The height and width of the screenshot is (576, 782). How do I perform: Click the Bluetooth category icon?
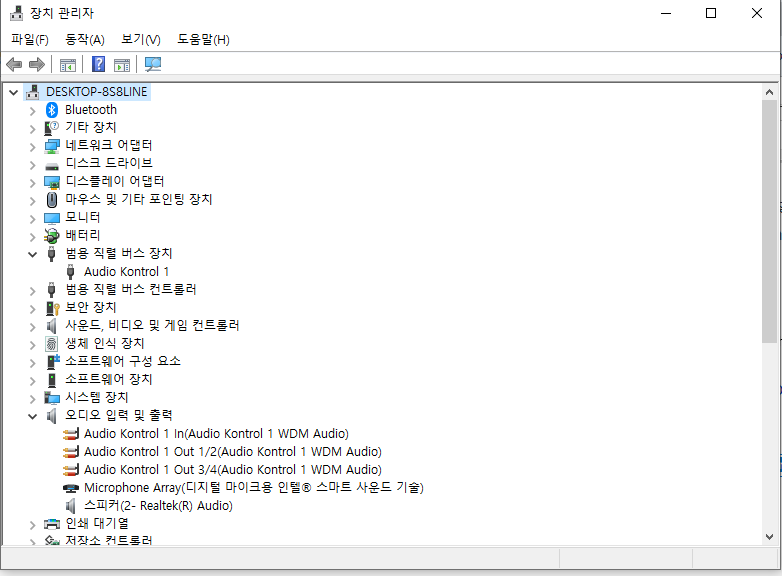[x=52, y=110]
